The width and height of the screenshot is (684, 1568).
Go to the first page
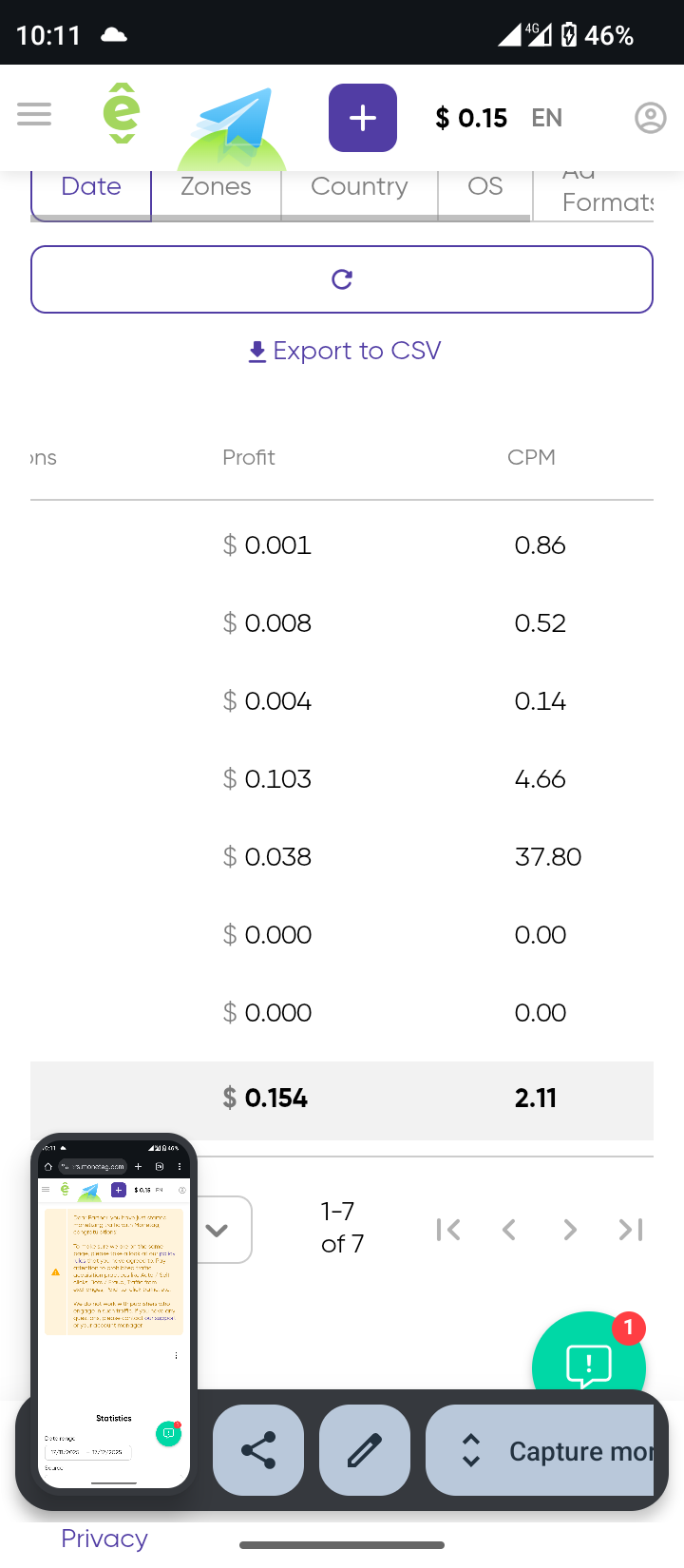[x=448, y=1230]
